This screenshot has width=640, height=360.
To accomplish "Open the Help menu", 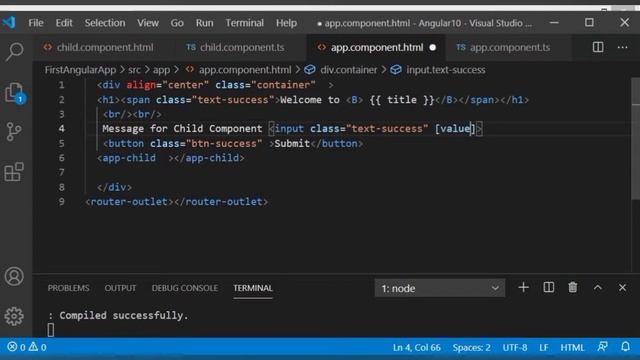I will (286, 23).
